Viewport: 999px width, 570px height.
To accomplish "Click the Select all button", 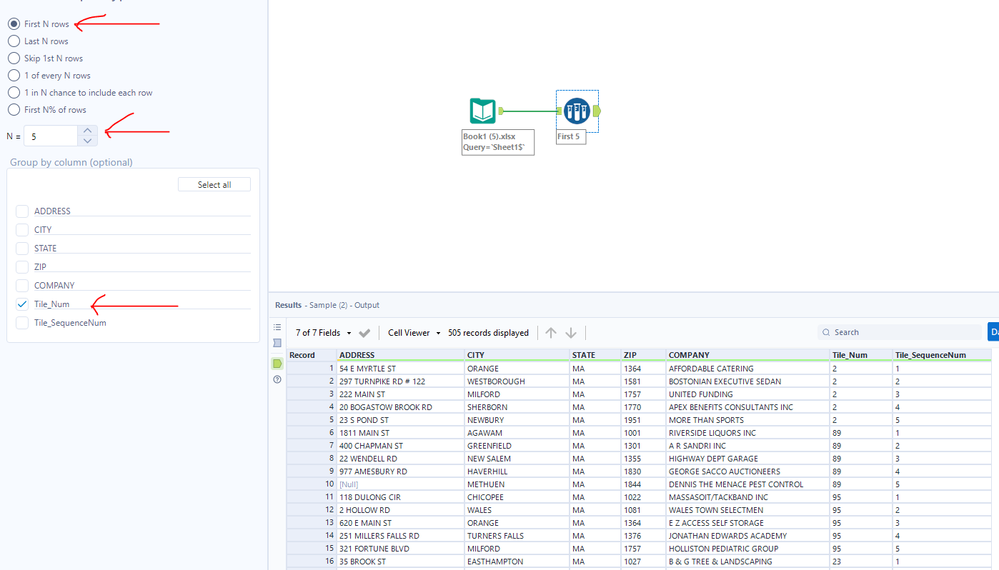I will (214, 185).
